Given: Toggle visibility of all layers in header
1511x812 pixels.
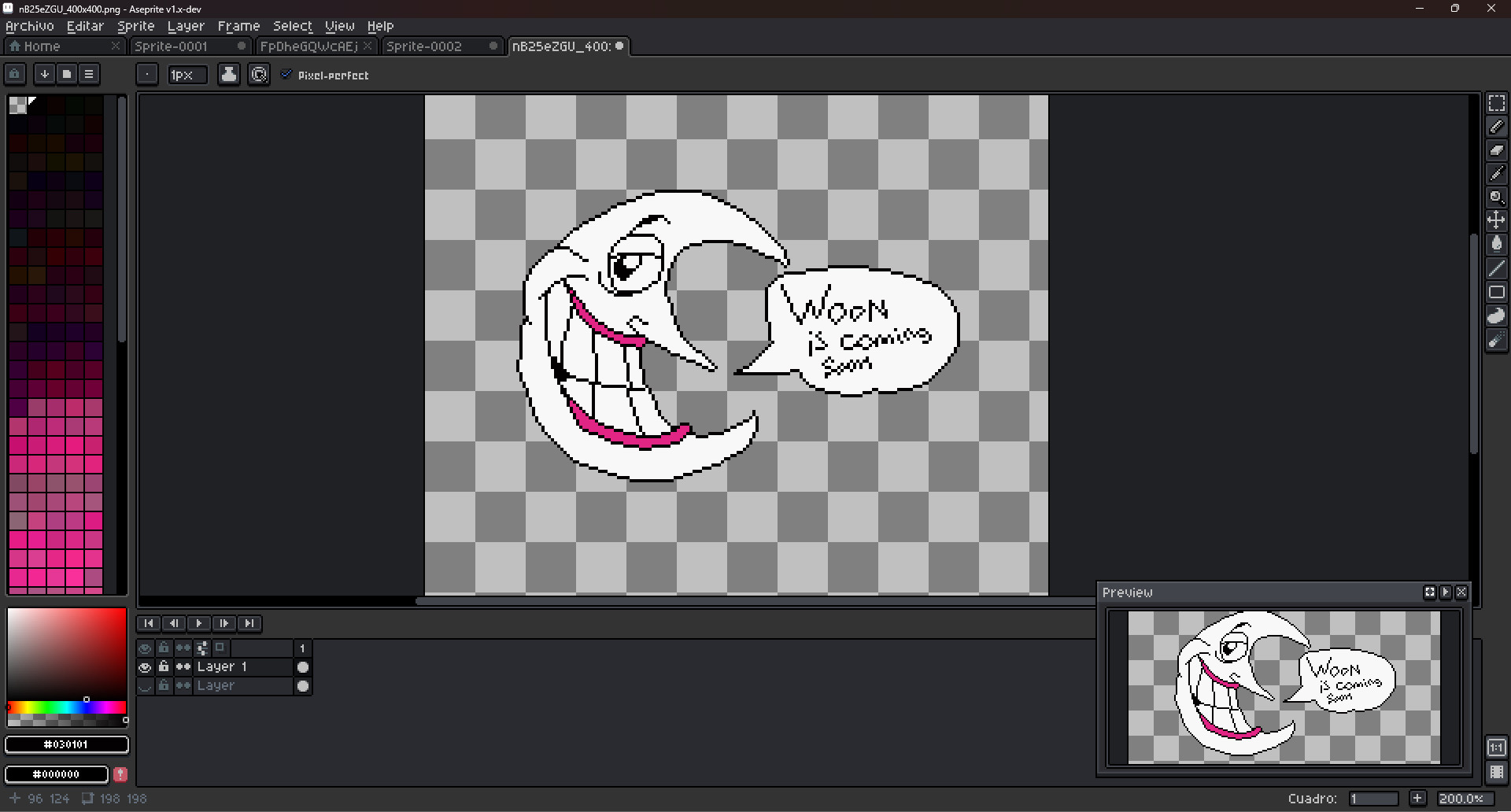Looking at the screenshot, I should (145, 648).
